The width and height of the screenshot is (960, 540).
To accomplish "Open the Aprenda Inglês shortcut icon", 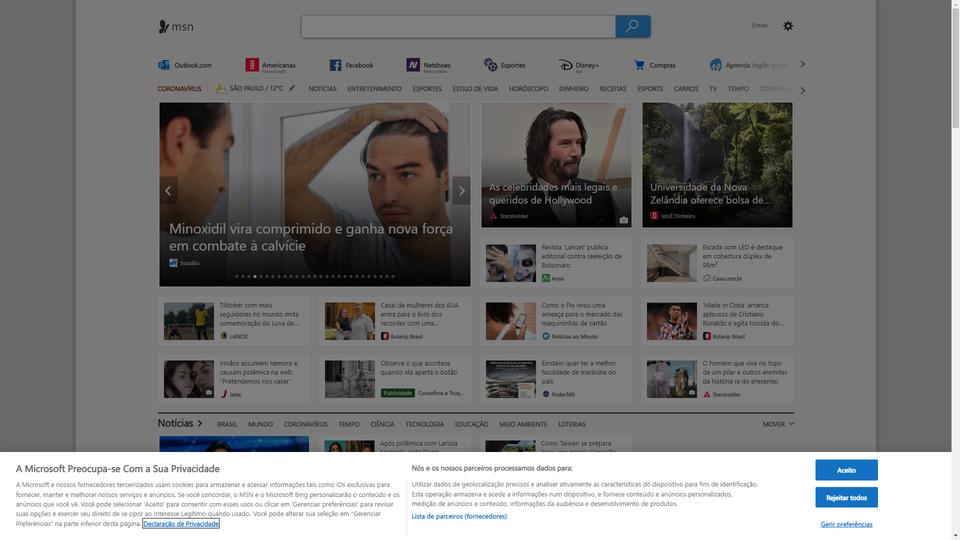I will coord(715,65).
